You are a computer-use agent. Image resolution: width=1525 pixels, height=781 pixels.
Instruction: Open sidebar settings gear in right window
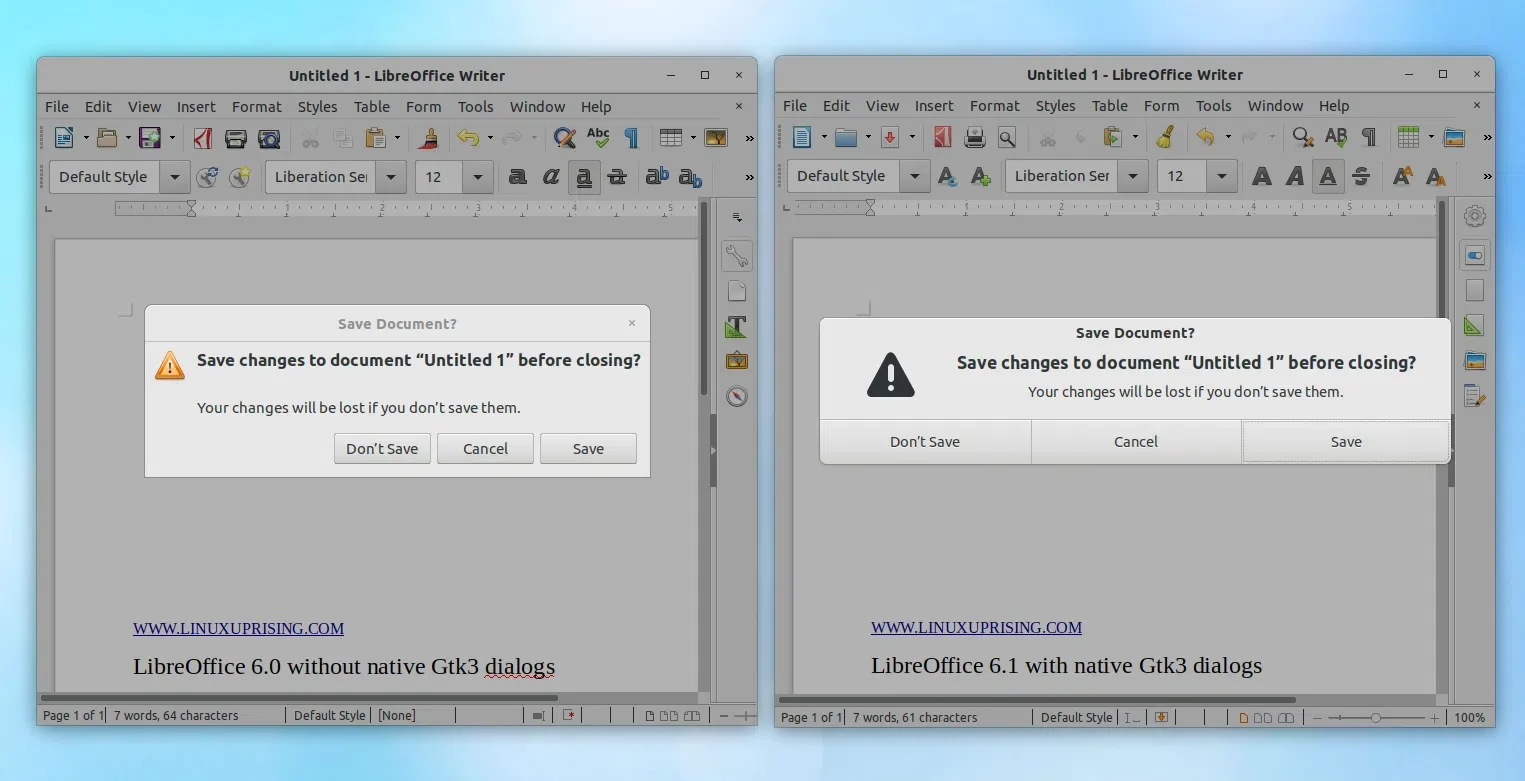click(1474, 216)
